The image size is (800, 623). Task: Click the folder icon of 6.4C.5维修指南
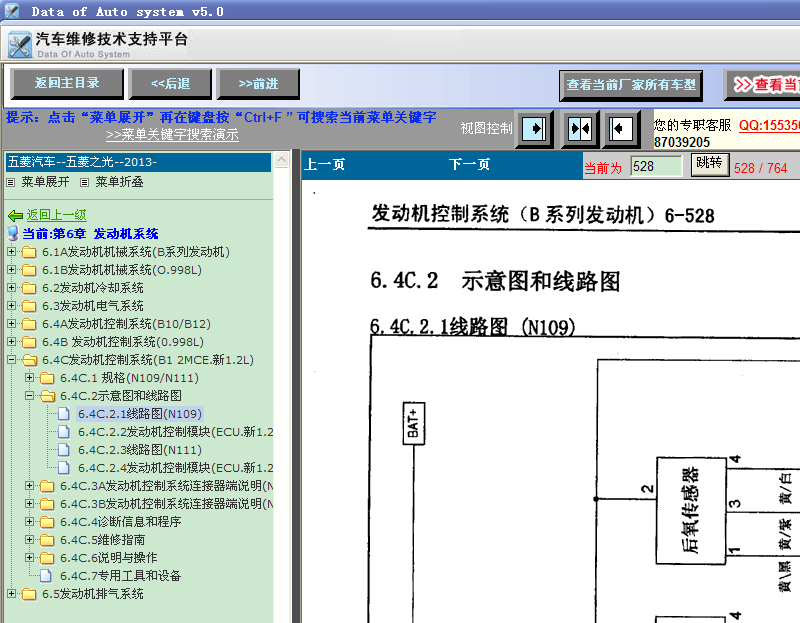47,540
